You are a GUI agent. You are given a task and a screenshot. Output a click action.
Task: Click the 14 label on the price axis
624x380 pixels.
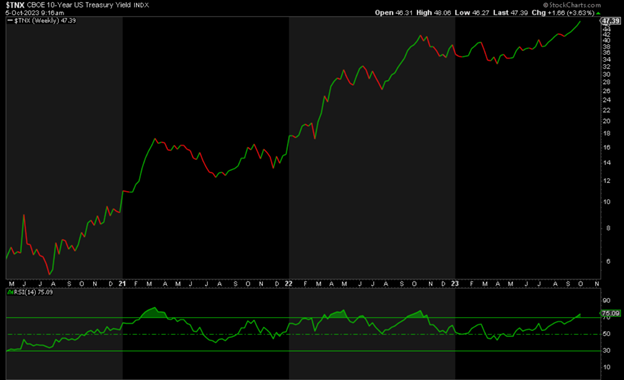606,163
